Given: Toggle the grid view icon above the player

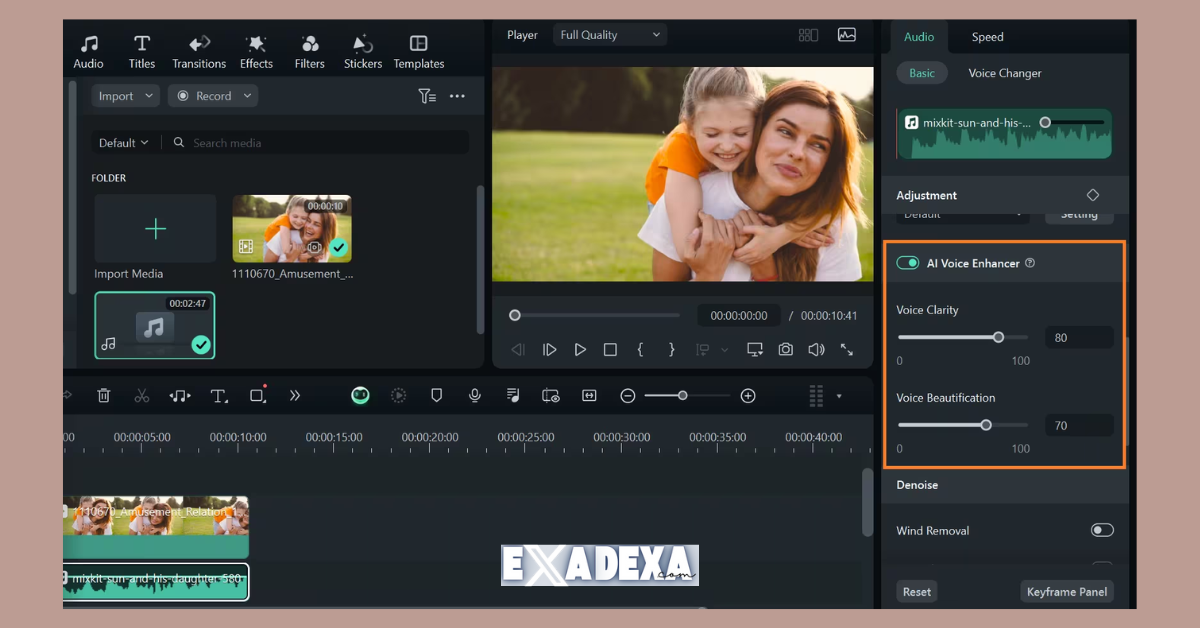Looking at the screenshot, I should click(x=808, y=34).
